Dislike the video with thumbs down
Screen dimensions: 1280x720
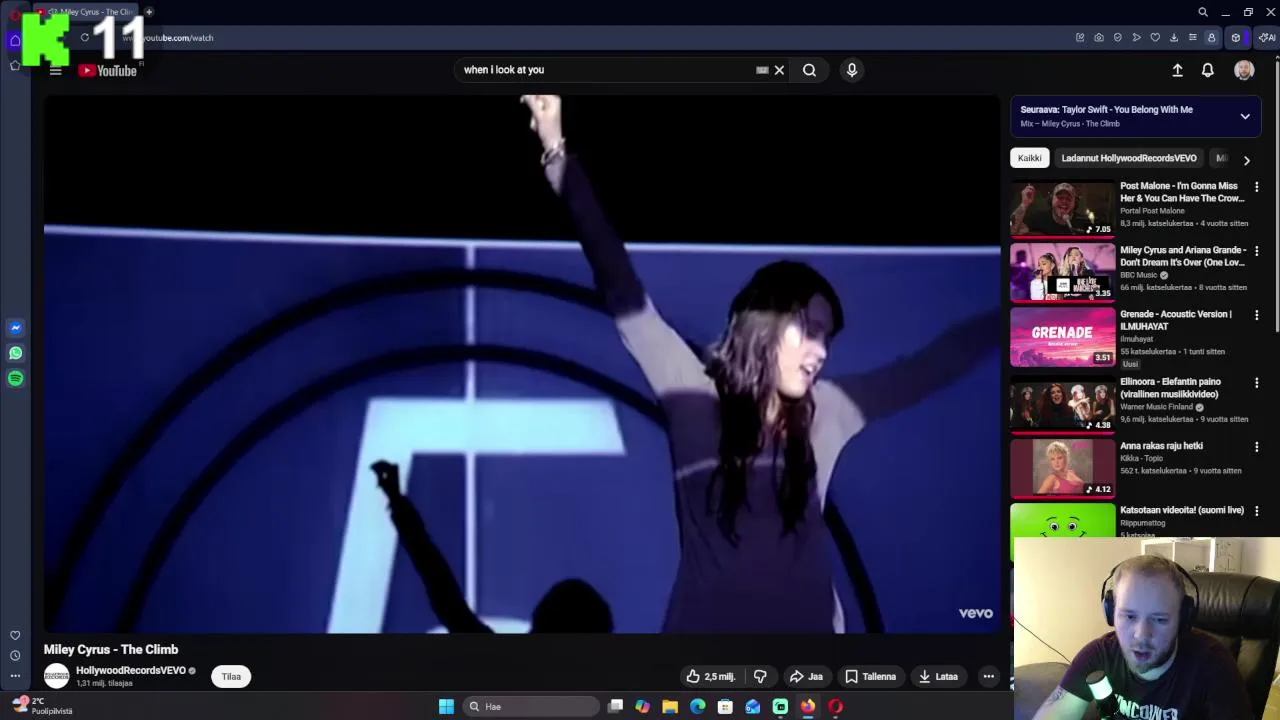[x=760, y=677]
